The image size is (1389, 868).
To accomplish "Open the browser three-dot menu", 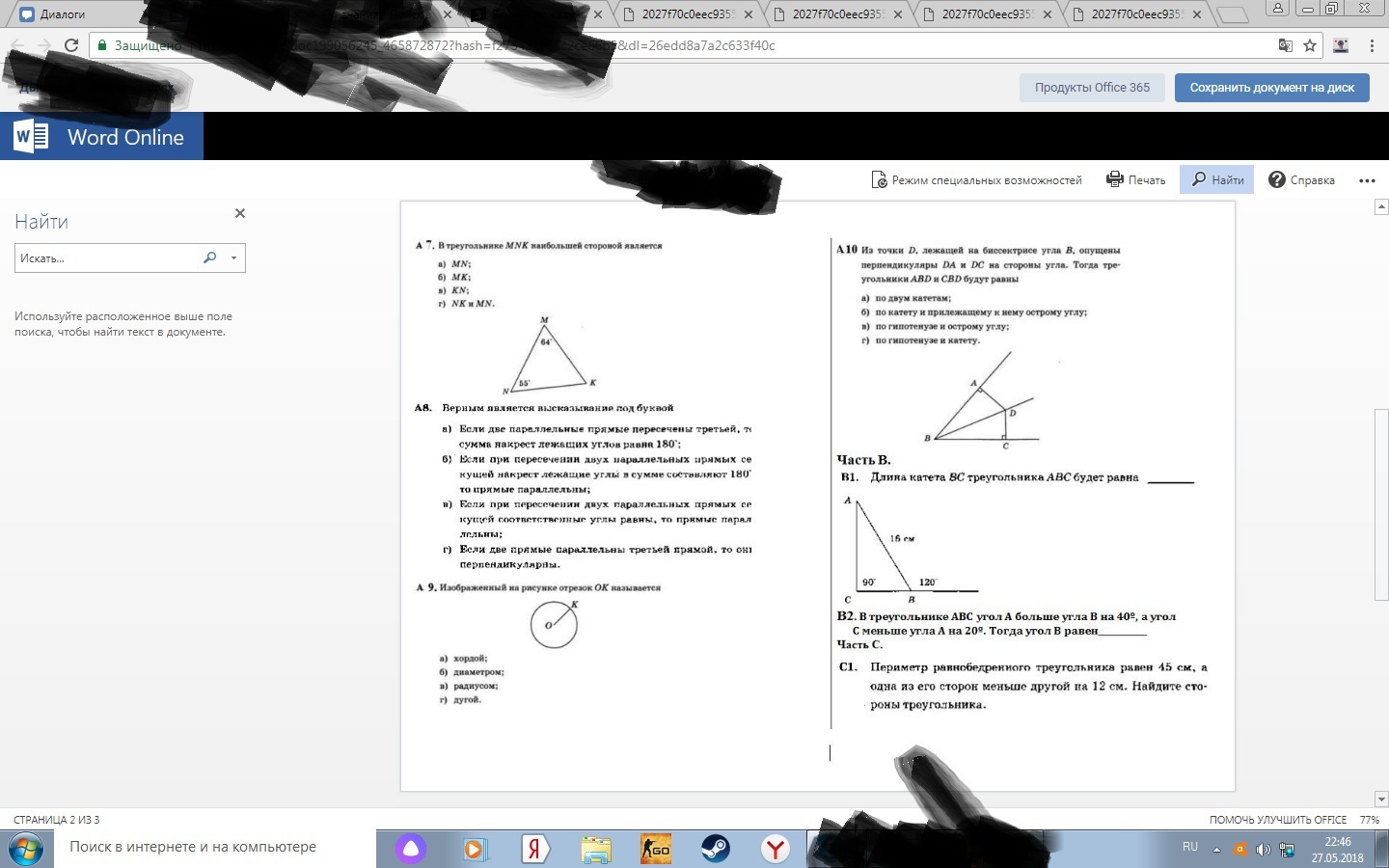I will 1372,45.
